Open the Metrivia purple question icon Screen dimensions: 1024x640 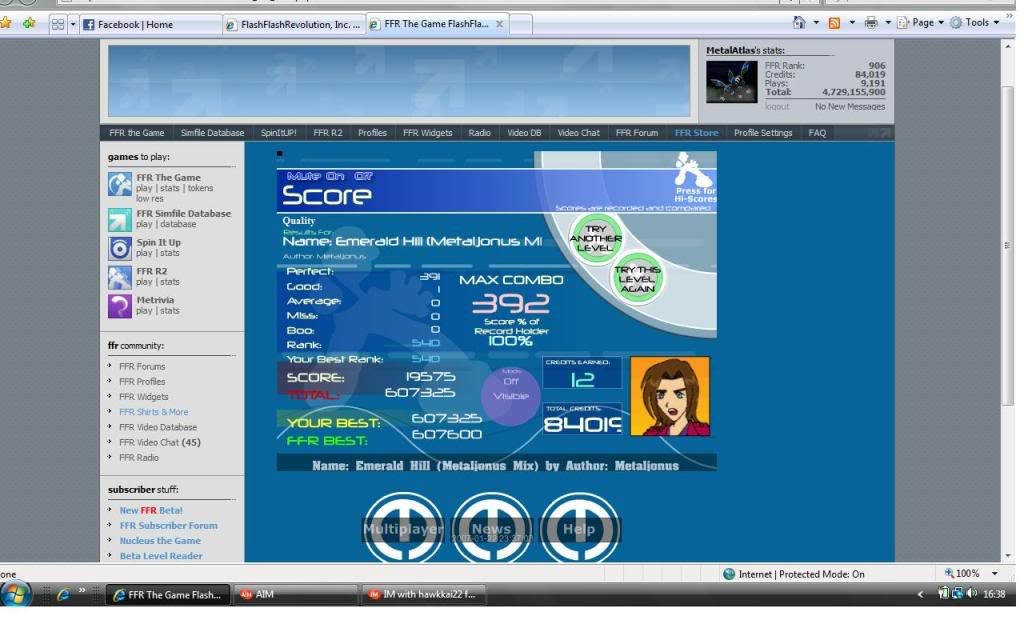pos(120,306)
